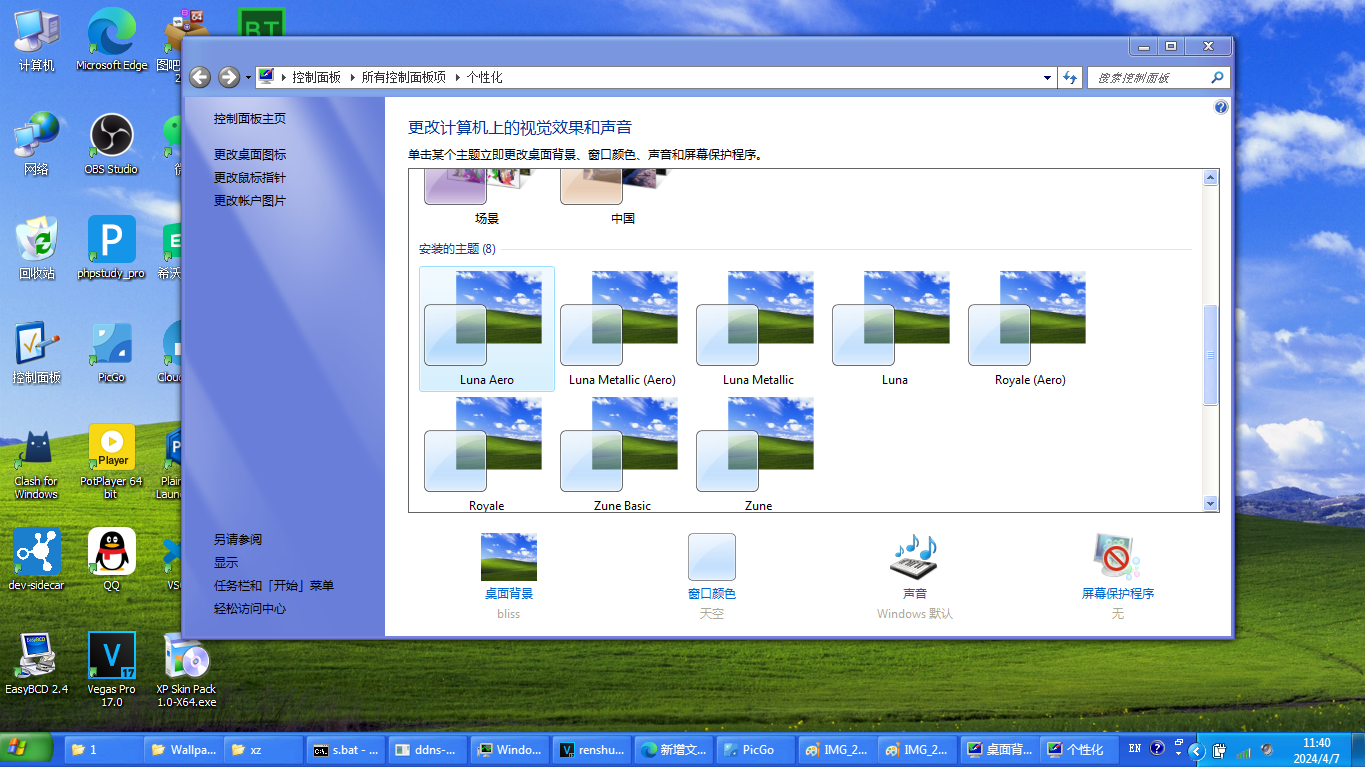Open 网络 desktop icon
The width and height of the screenshot is (1365, 767).
tap(37, 144)
